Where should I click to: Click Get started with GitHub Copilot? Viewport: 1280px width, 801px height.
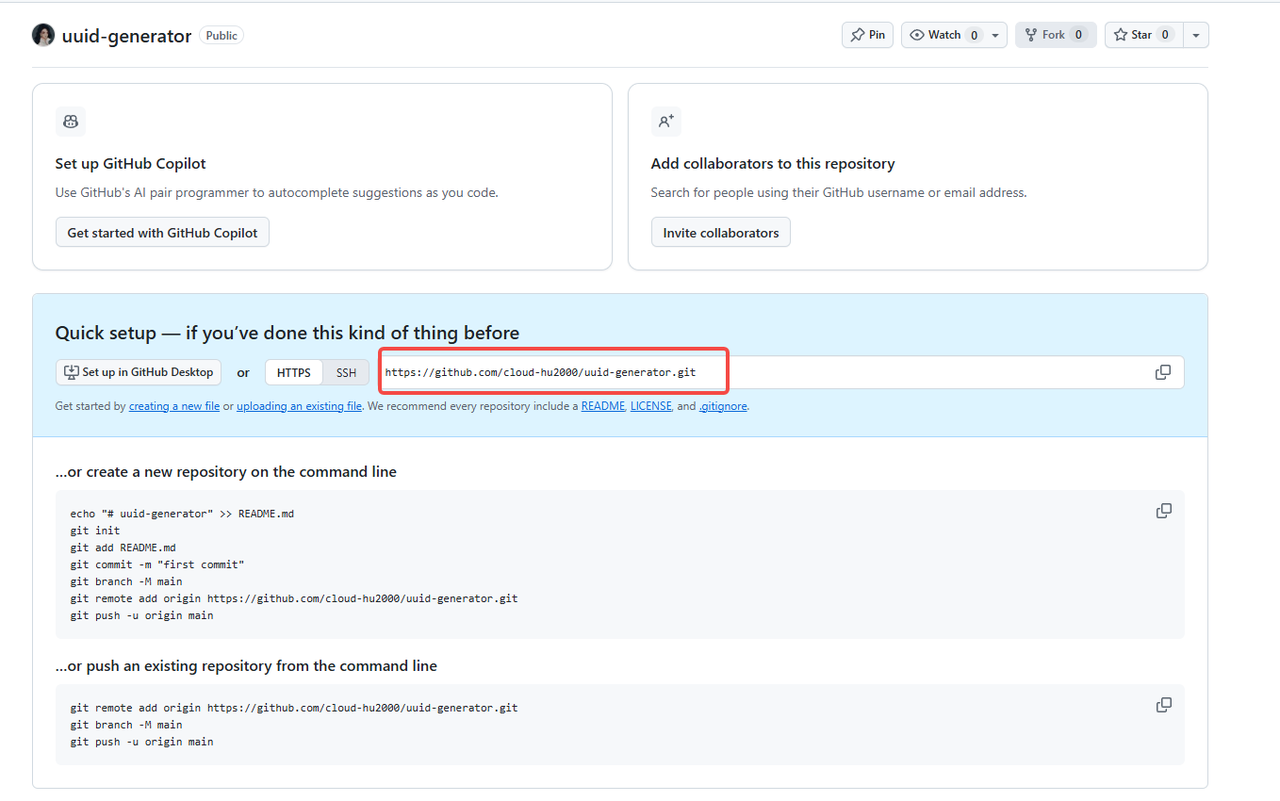[162, 233]
